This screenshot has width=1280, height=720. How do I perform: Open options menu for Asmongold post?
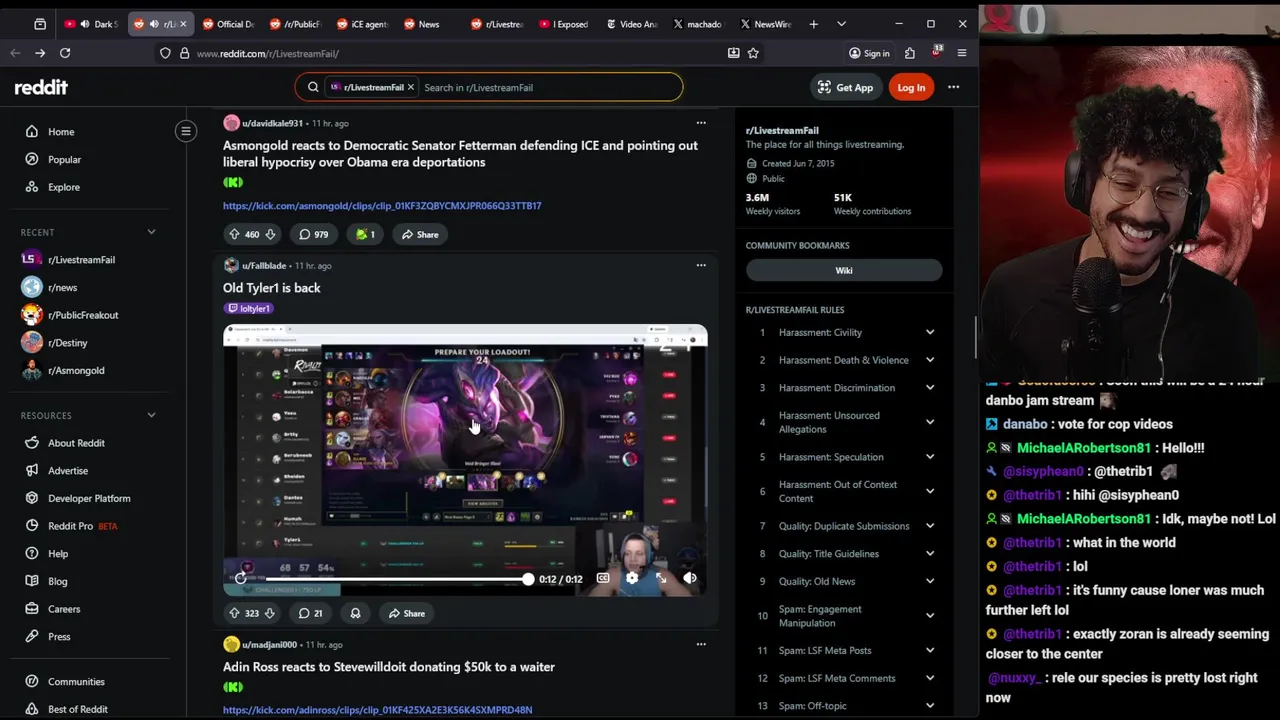point(701,123)
